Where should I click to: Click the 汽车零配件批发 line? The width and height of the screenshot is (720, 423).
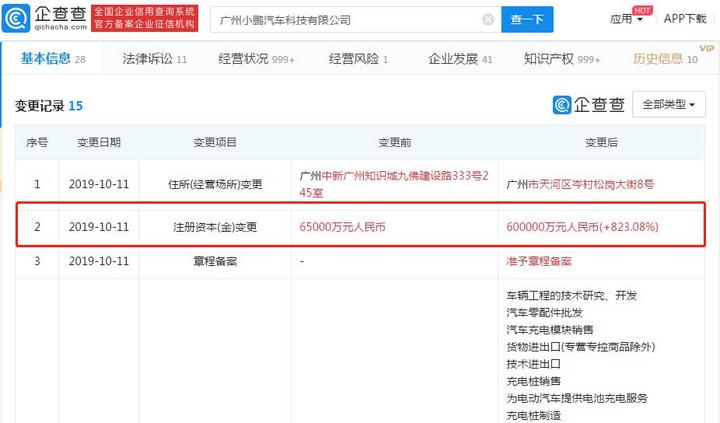(x=544, y=313)
